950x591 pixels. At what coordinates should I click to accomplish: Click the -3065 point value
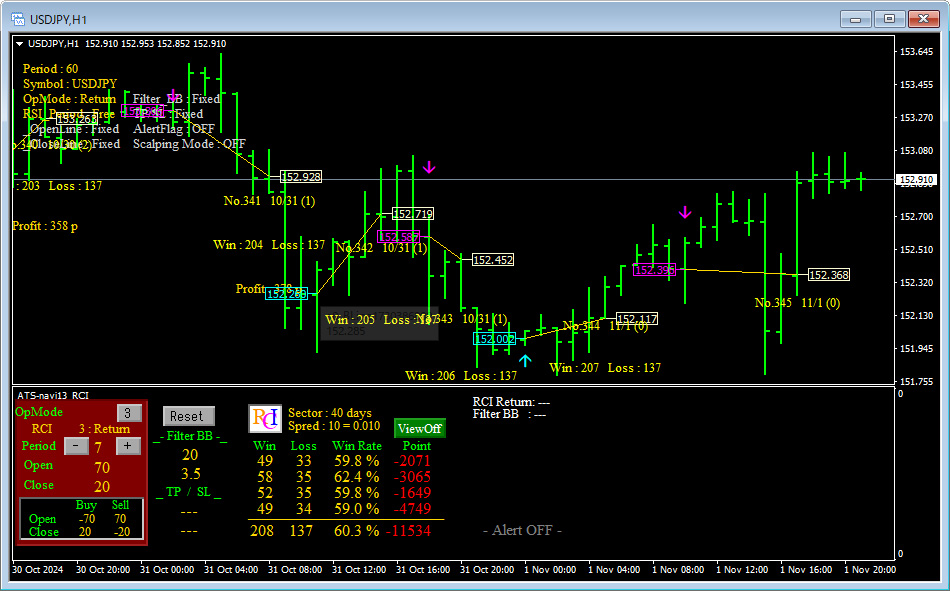coord(412,477)
